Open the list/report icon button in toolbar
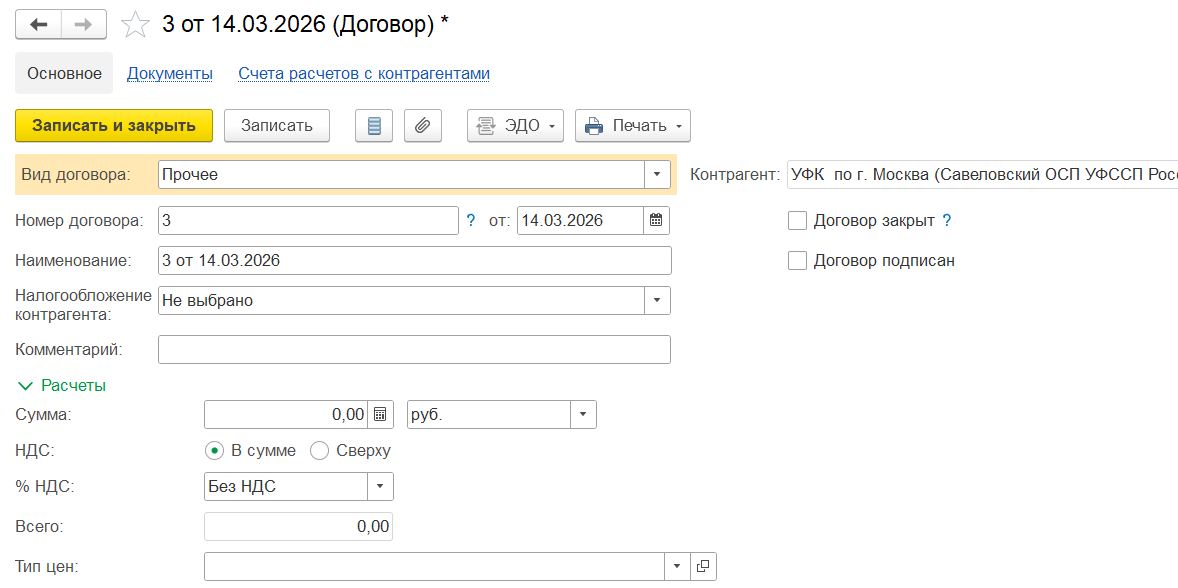Screen dimensions: 1178x588 (375, 126)
